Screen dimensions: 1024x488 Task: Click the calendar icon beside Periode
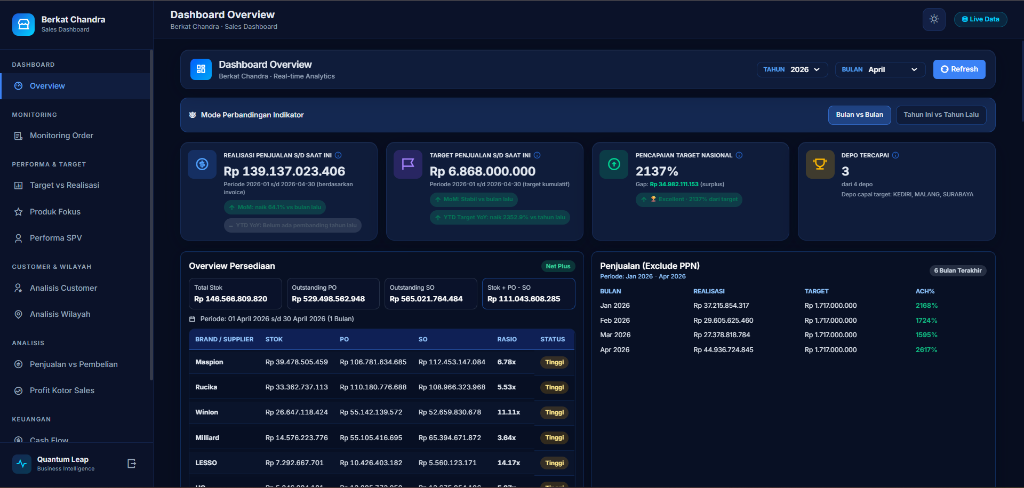coord(192,319)
